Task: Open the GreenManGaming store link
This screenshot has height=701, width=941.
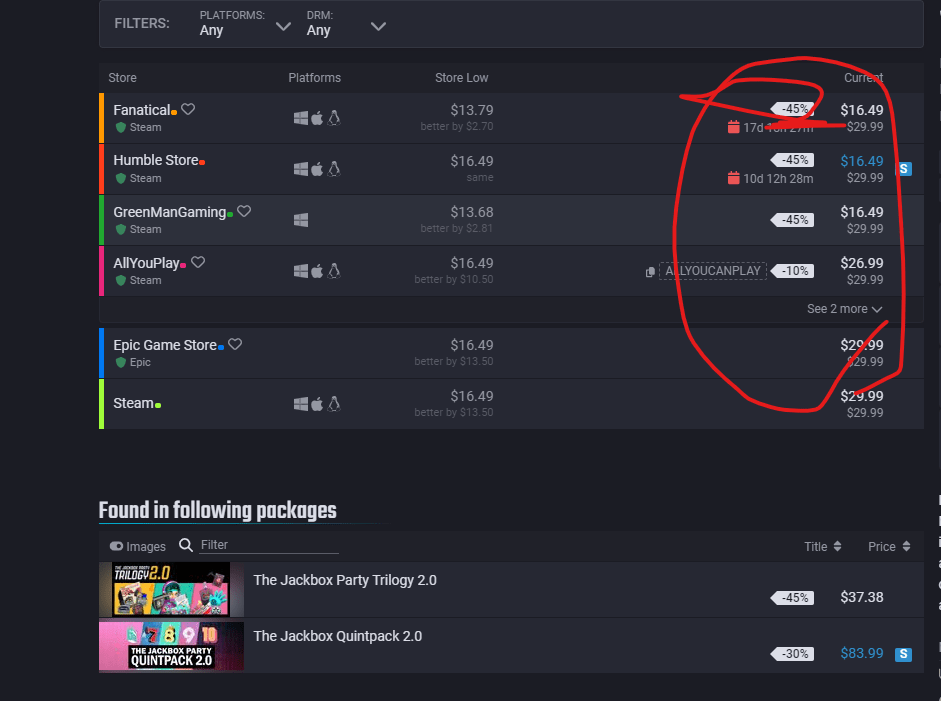Action: 170,212
